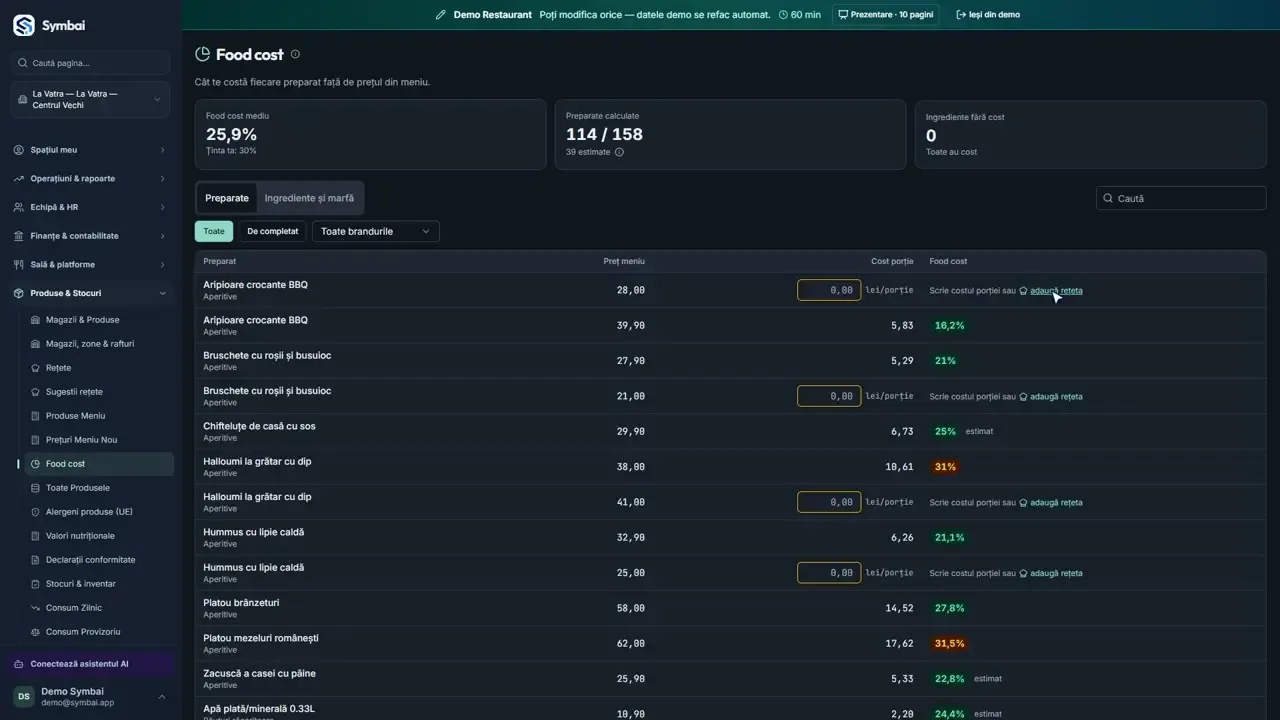The width and height of the screenshot is (1280, 720).
Task: Click the Prezentare · 10 pagini button
Action: click(886, 15)
